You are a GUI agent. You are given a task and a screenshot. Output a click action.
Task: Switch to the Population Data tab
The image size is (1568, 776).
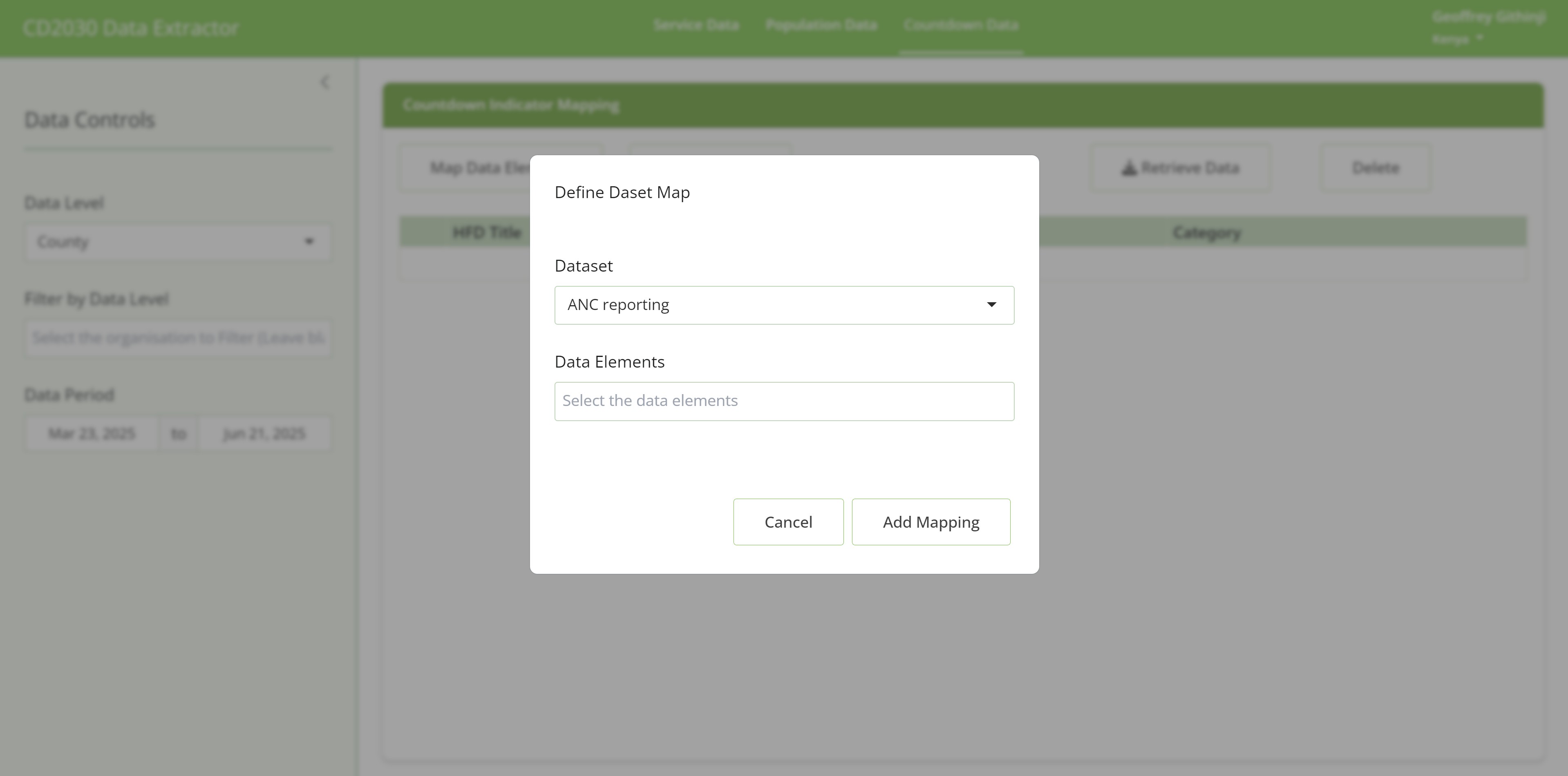point(821,25)
